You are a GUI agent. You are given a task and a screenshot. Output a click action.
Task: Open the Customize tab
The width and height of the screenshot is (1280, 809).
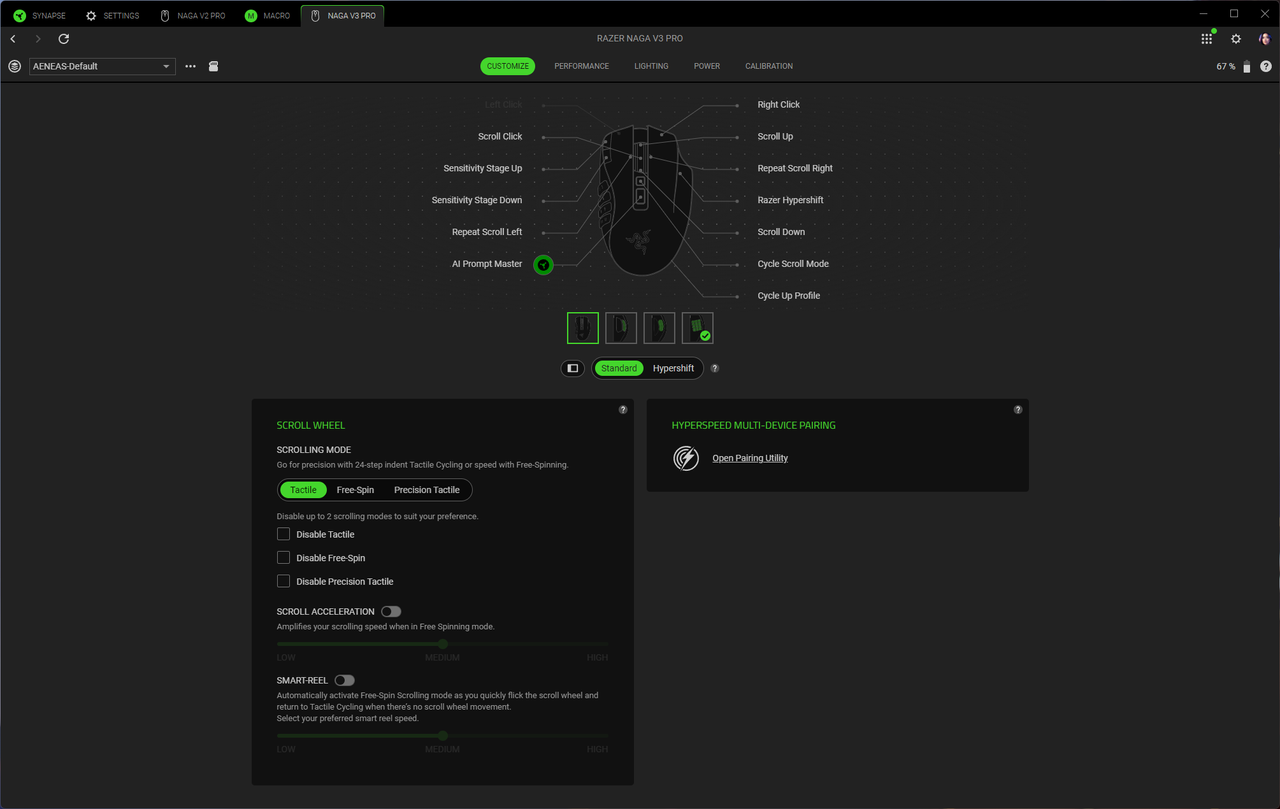click(x=508, y=66)
